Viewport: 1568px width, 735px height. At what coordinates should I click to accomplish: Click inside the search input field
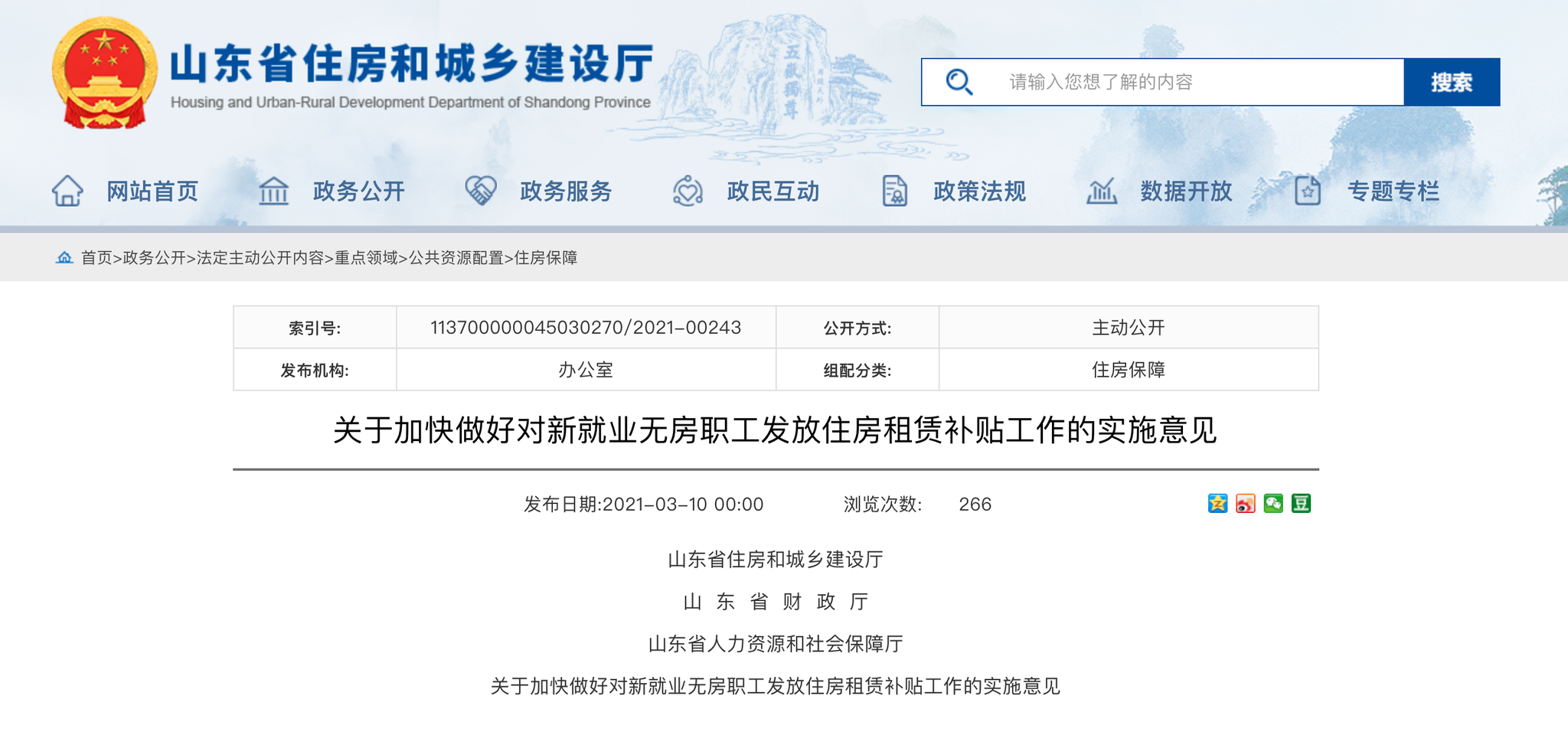[x=1148, y=82]
